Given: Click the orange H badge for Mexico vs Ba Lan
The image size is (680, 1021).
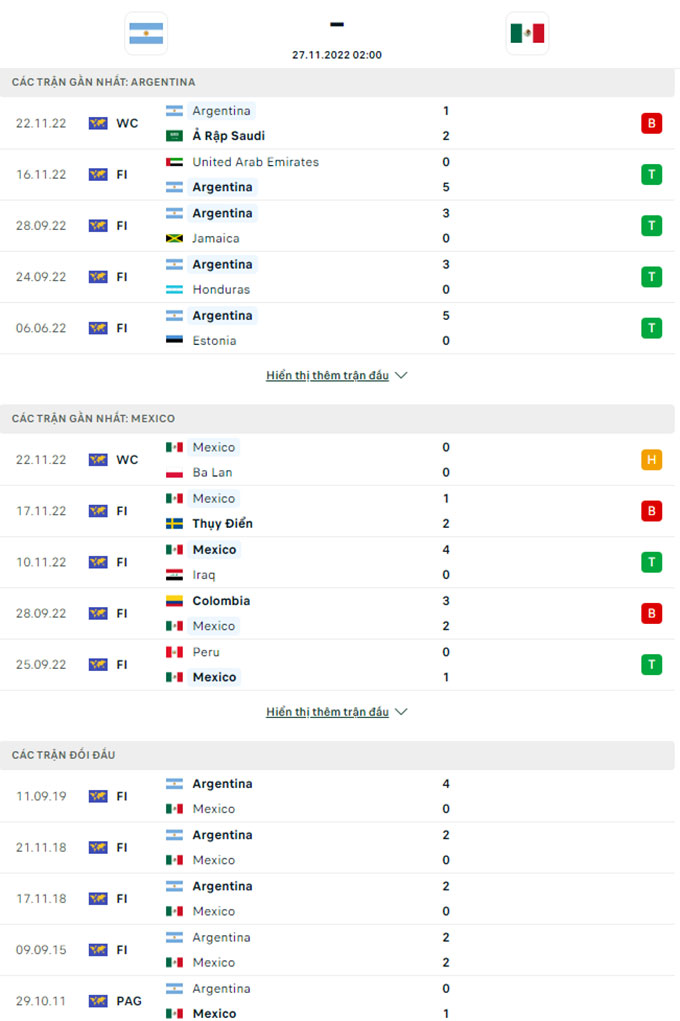Looking at the screenshot, I should point(652,460).
